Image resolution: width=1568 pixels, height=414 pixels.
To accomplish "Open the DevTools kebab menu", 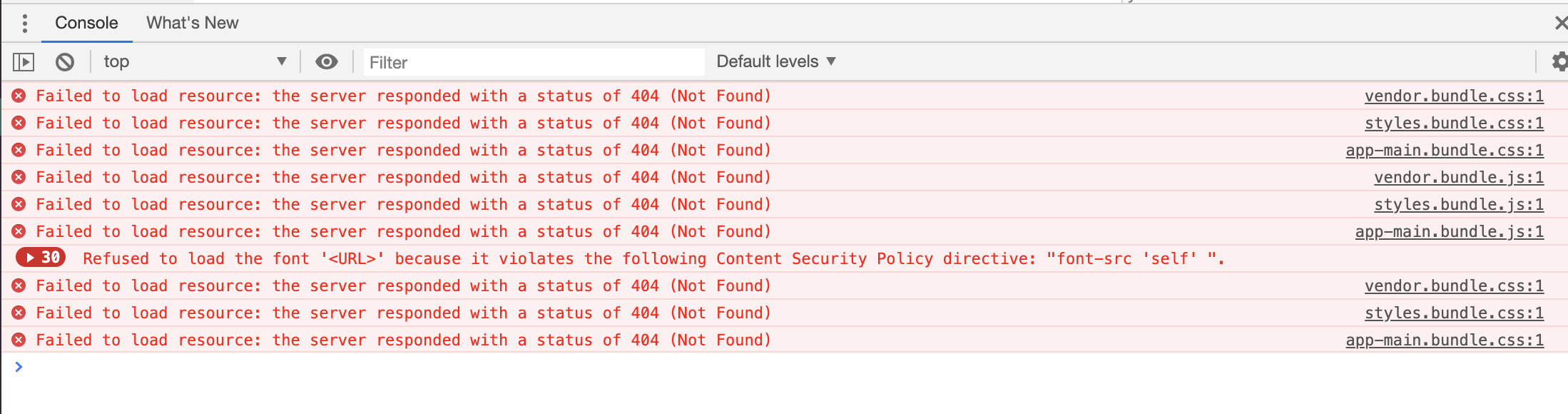I will coord(25,23).
